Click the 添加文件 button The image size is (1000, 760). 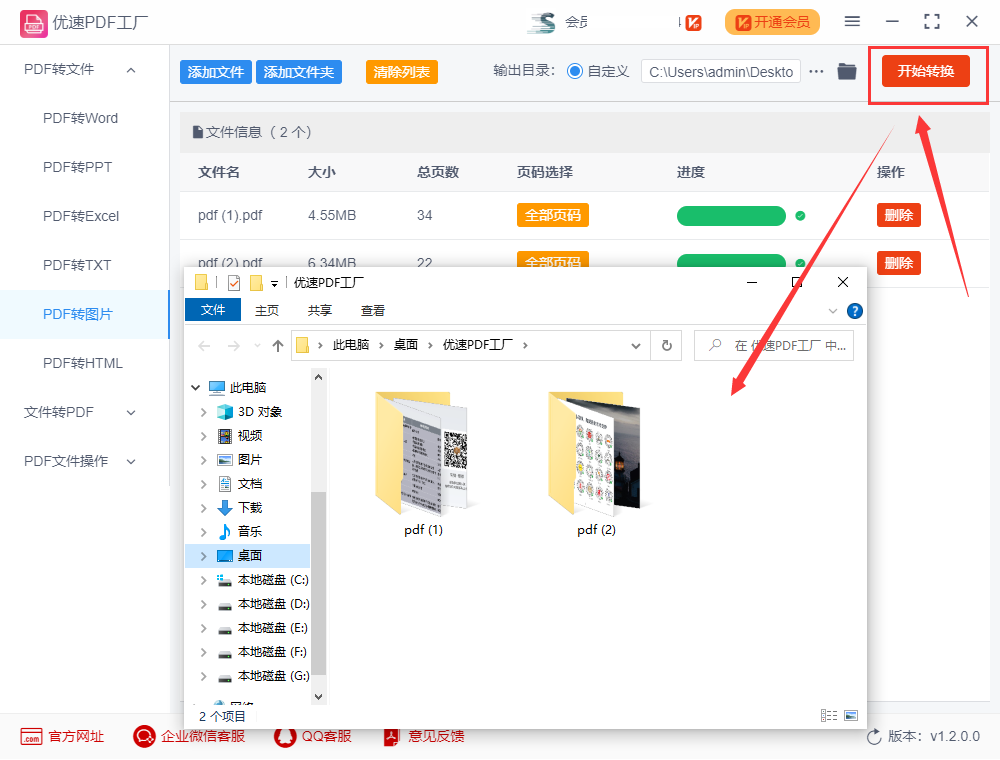click(216, 72)
